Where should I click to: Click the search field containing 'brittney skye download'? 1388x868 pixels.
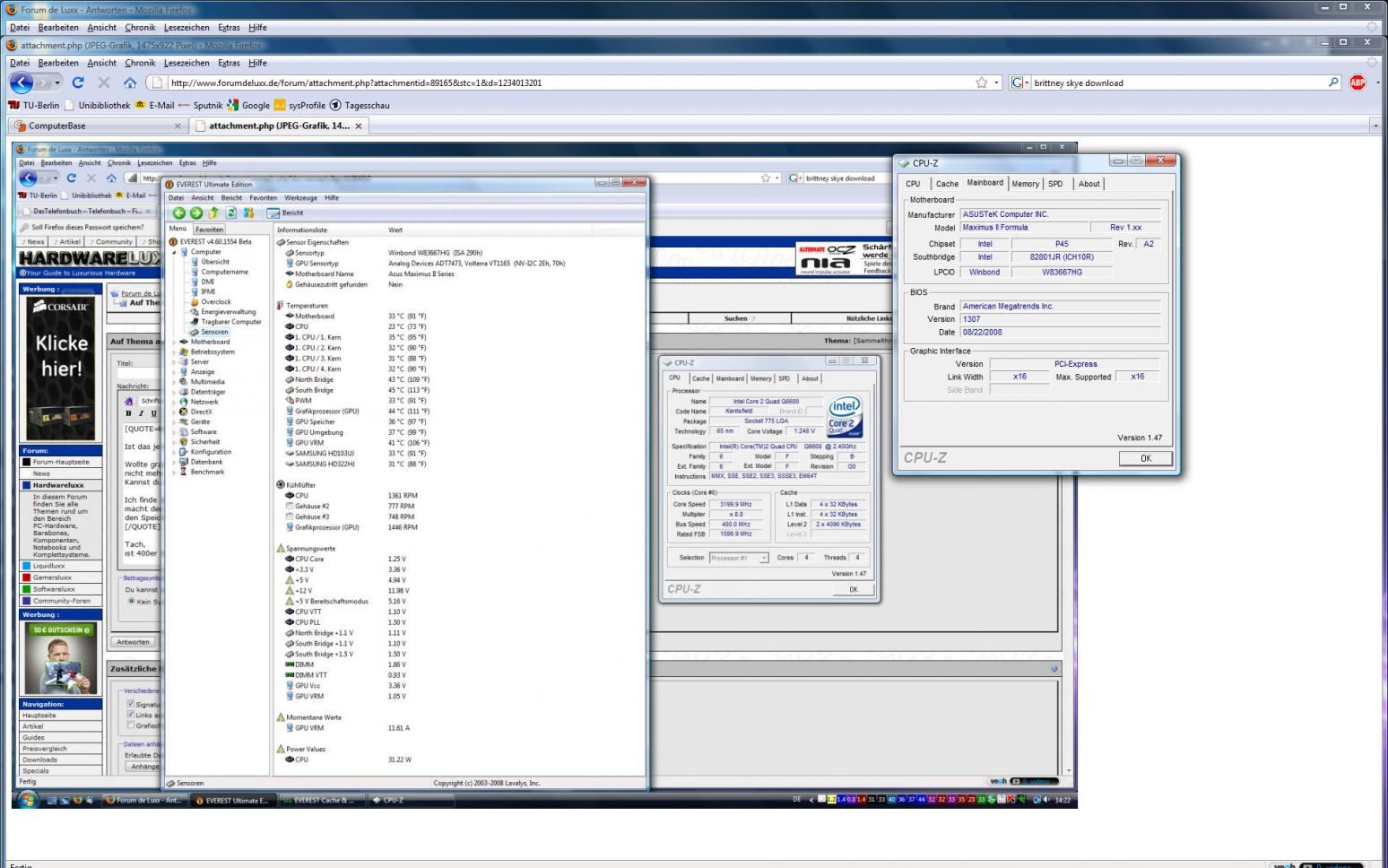click(1177, 82)
